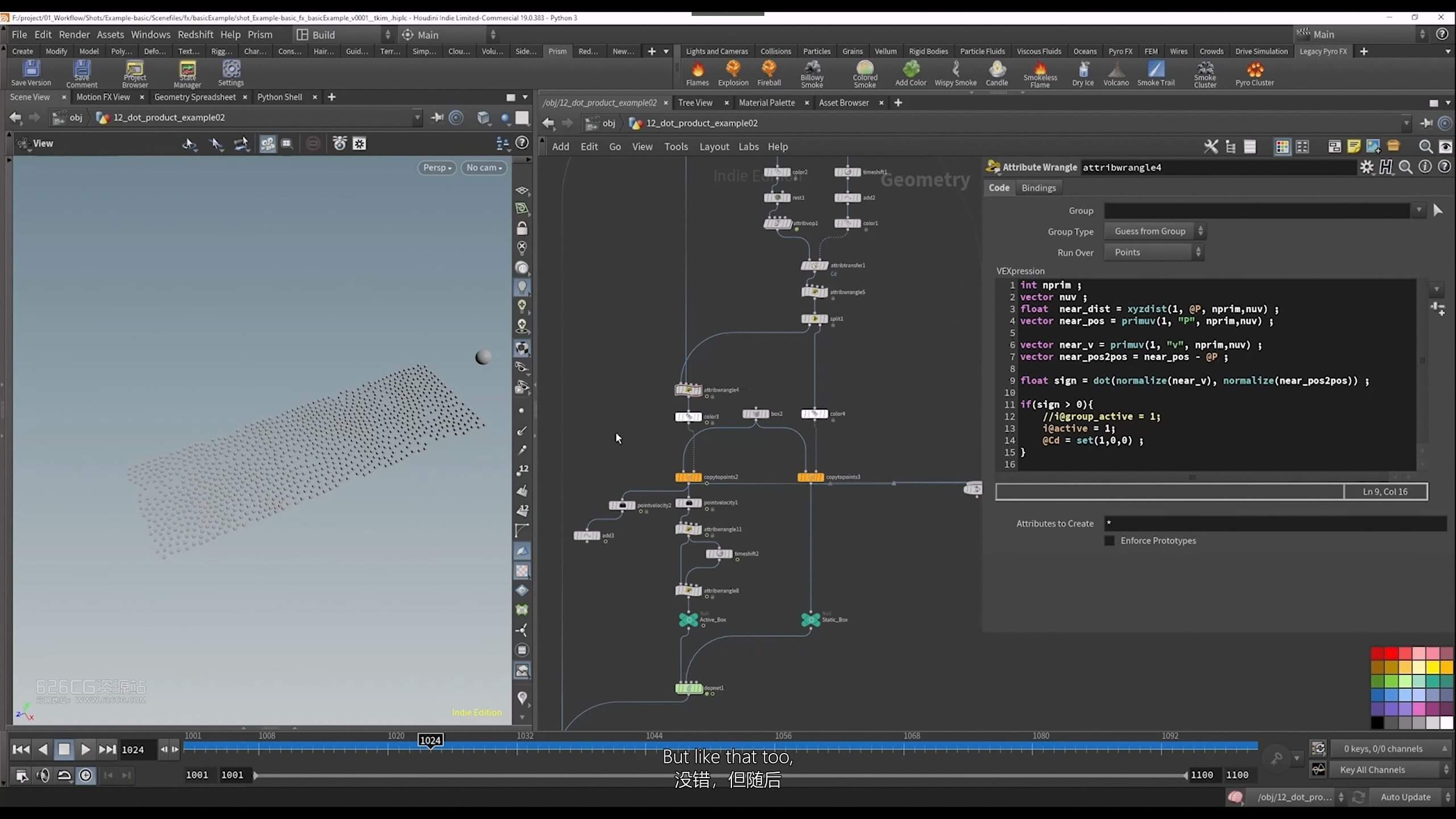Screen dimensions: 1456x819
Task: Toggle audio speaker button on playbar
Action: point(43,775)
